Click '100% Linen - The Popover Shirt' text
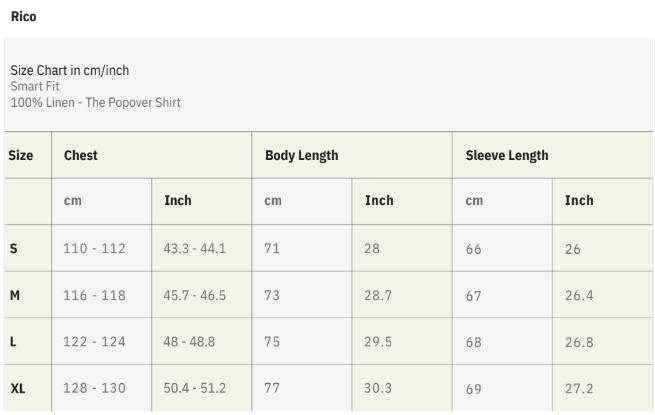The width and height of the screenshot is (655, 415). coord(95,102)
